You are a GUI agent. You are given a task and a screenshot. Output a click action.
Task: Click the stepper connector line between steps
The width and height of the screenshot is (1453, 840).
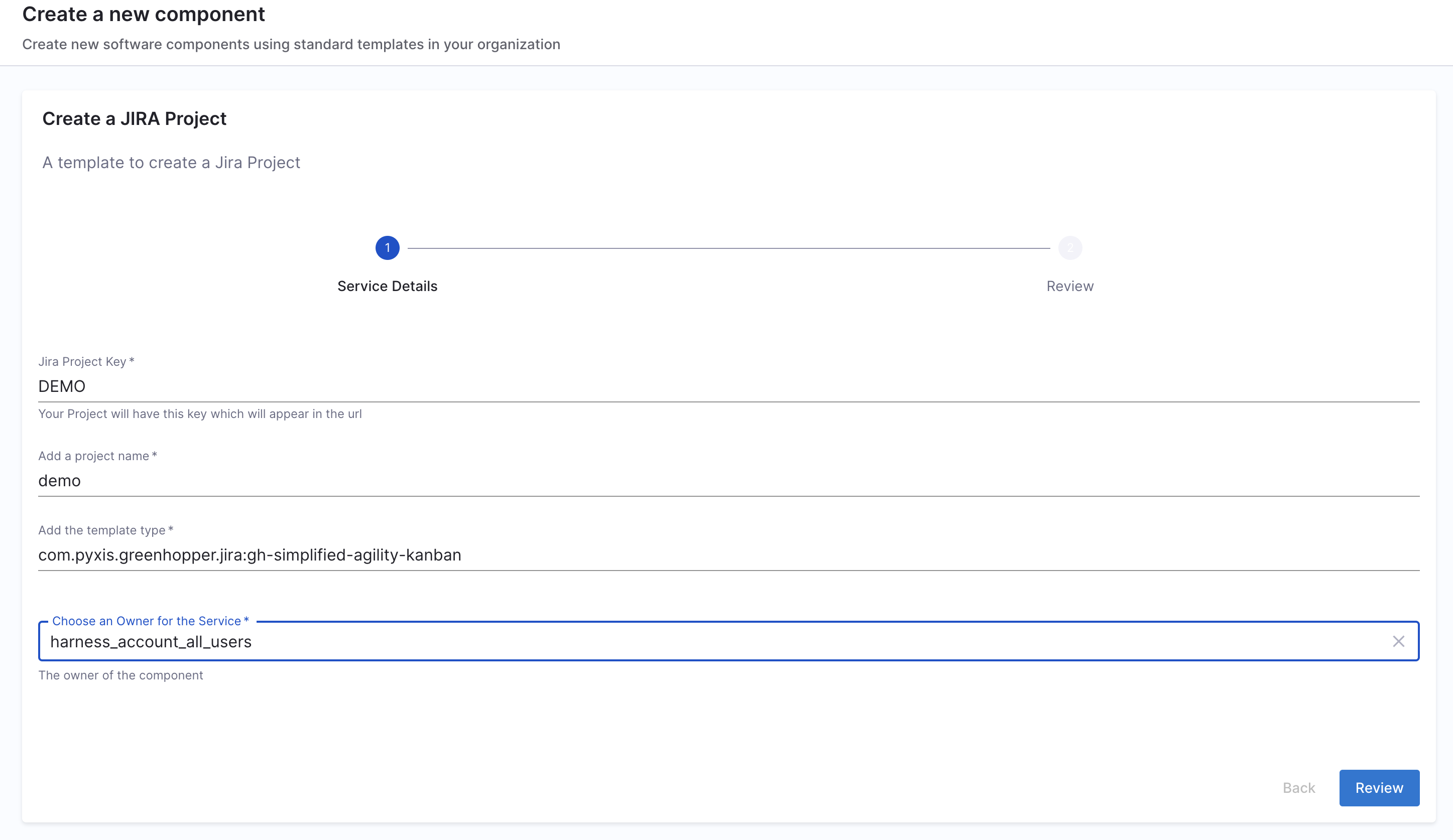pos(728,248)
